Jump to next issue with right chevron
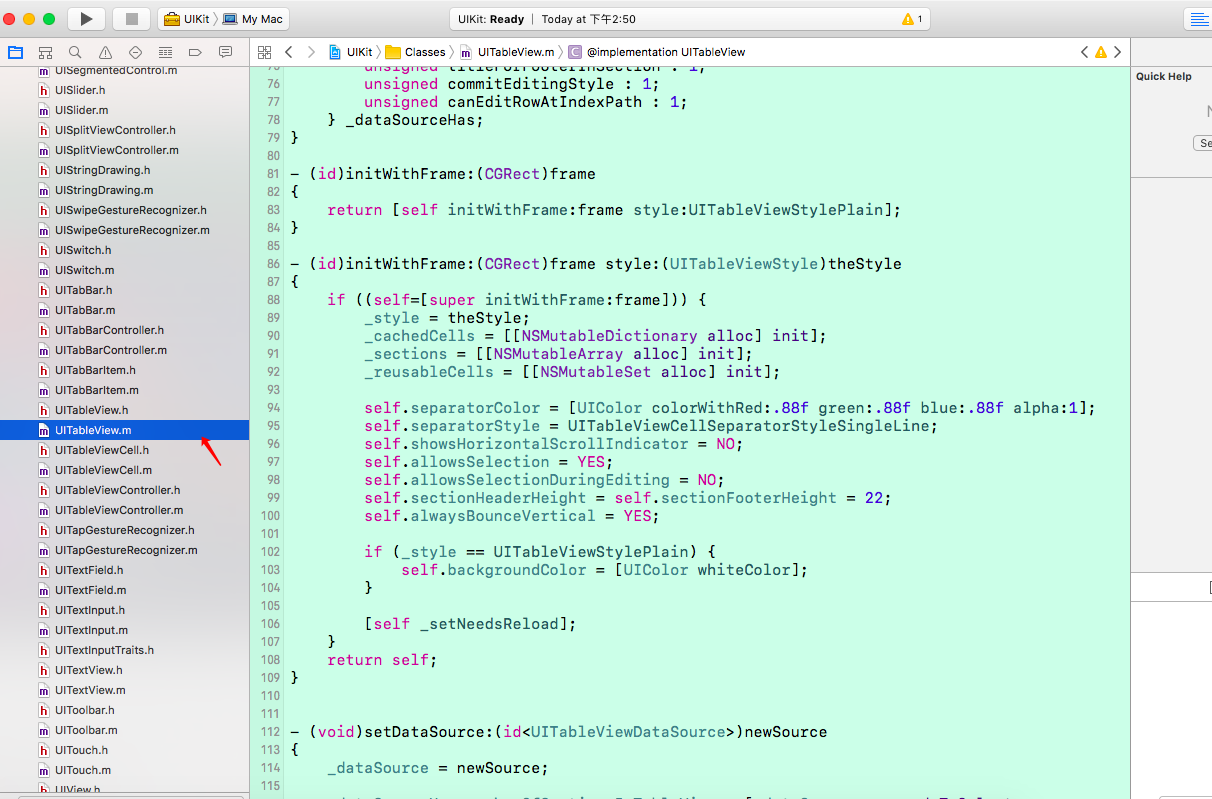Image resolution: width=1212 pixels, height=799 pixels. (x=1117, y=52)
